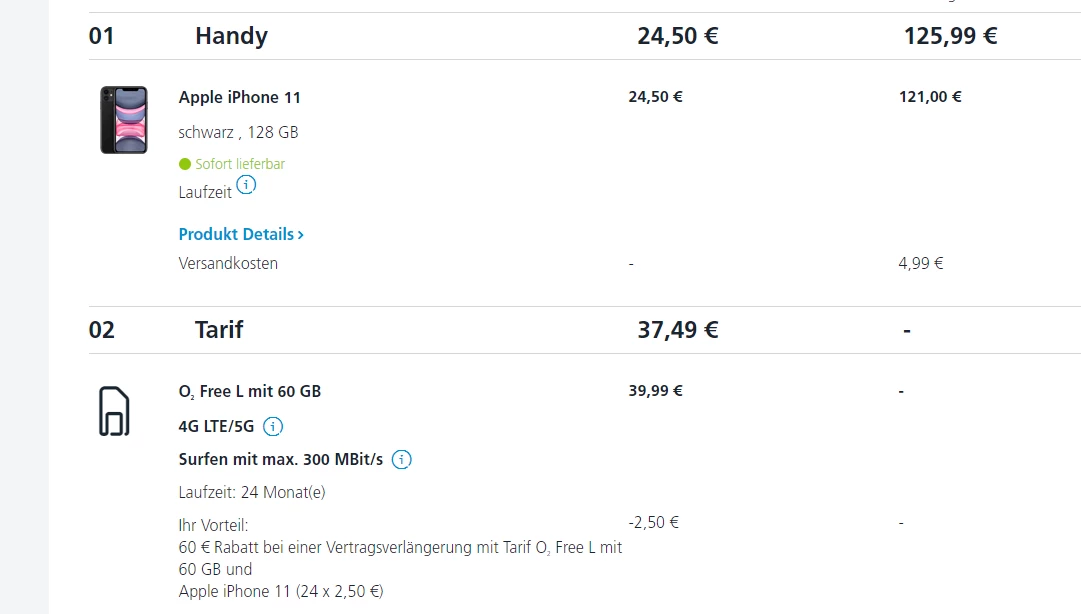Screen dimensions: 1081x614
Task: Click the green Sofort lieferbar availability dot
Action: tap(184, 164)
